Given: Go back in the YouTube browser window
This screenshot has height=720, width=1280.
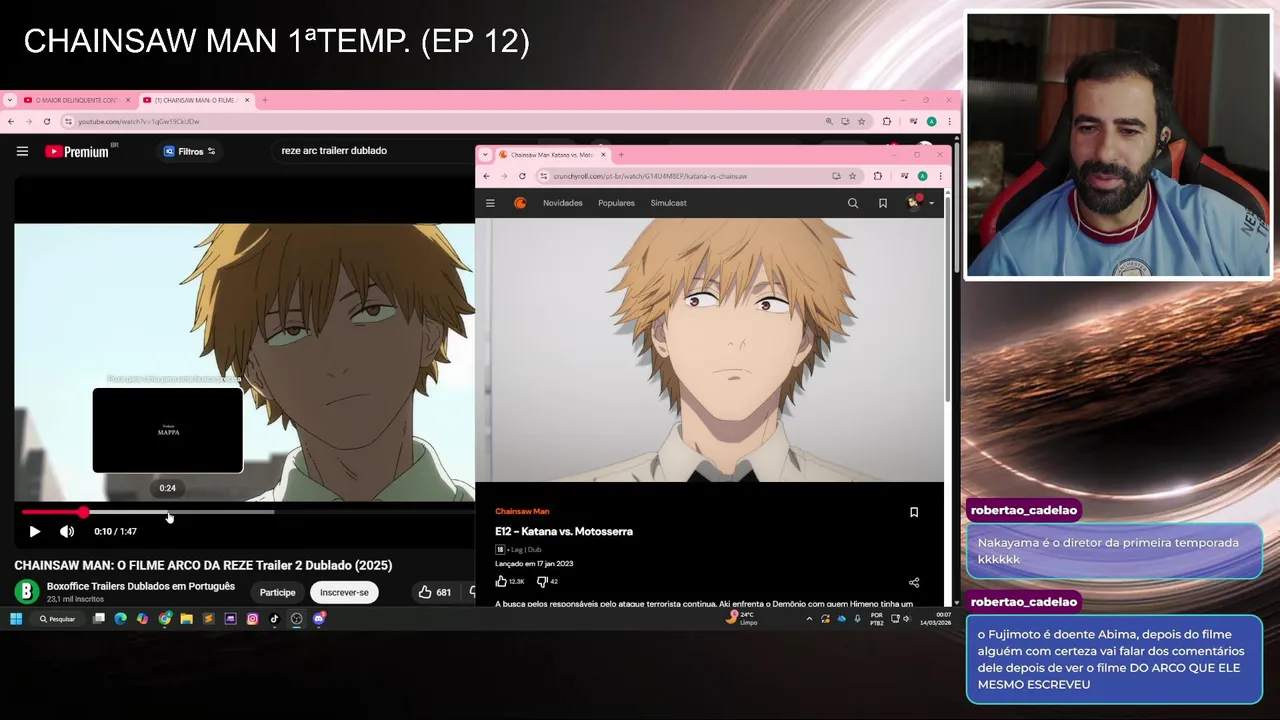Looking at the screenshot, I should point(11,121).
